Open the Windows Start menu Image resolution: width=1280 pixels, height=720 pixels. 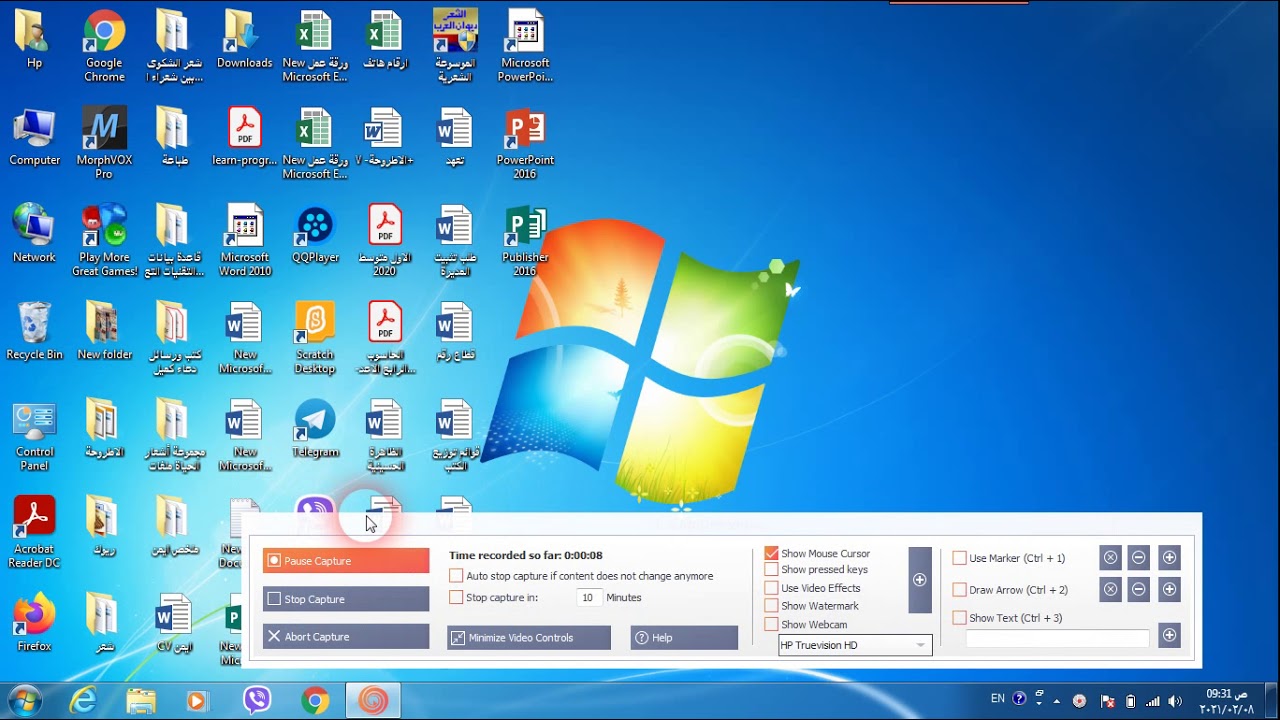(25, 700)
